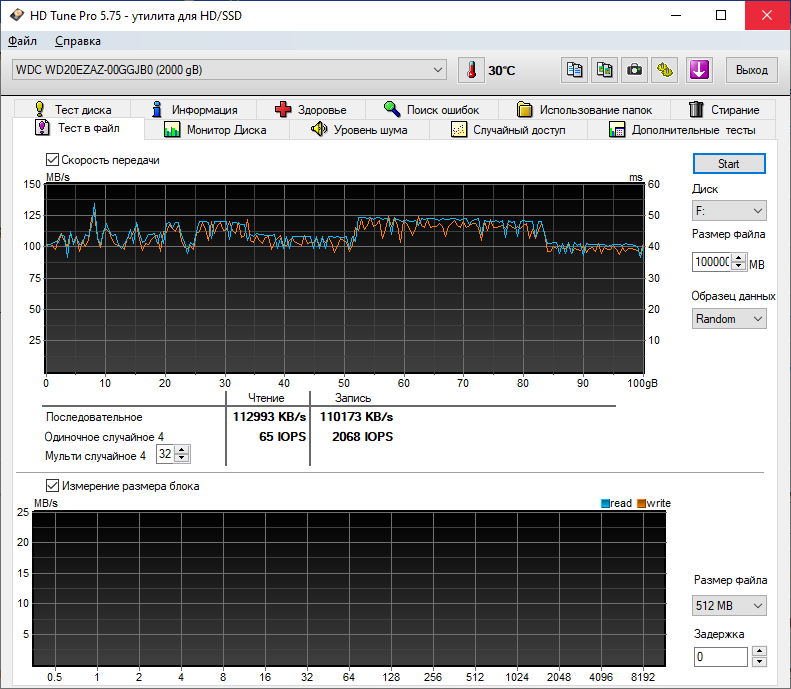Click the Одиночное случайное 4 label
The width and height of the screenshot is (791, 689).
click(104, 437)
